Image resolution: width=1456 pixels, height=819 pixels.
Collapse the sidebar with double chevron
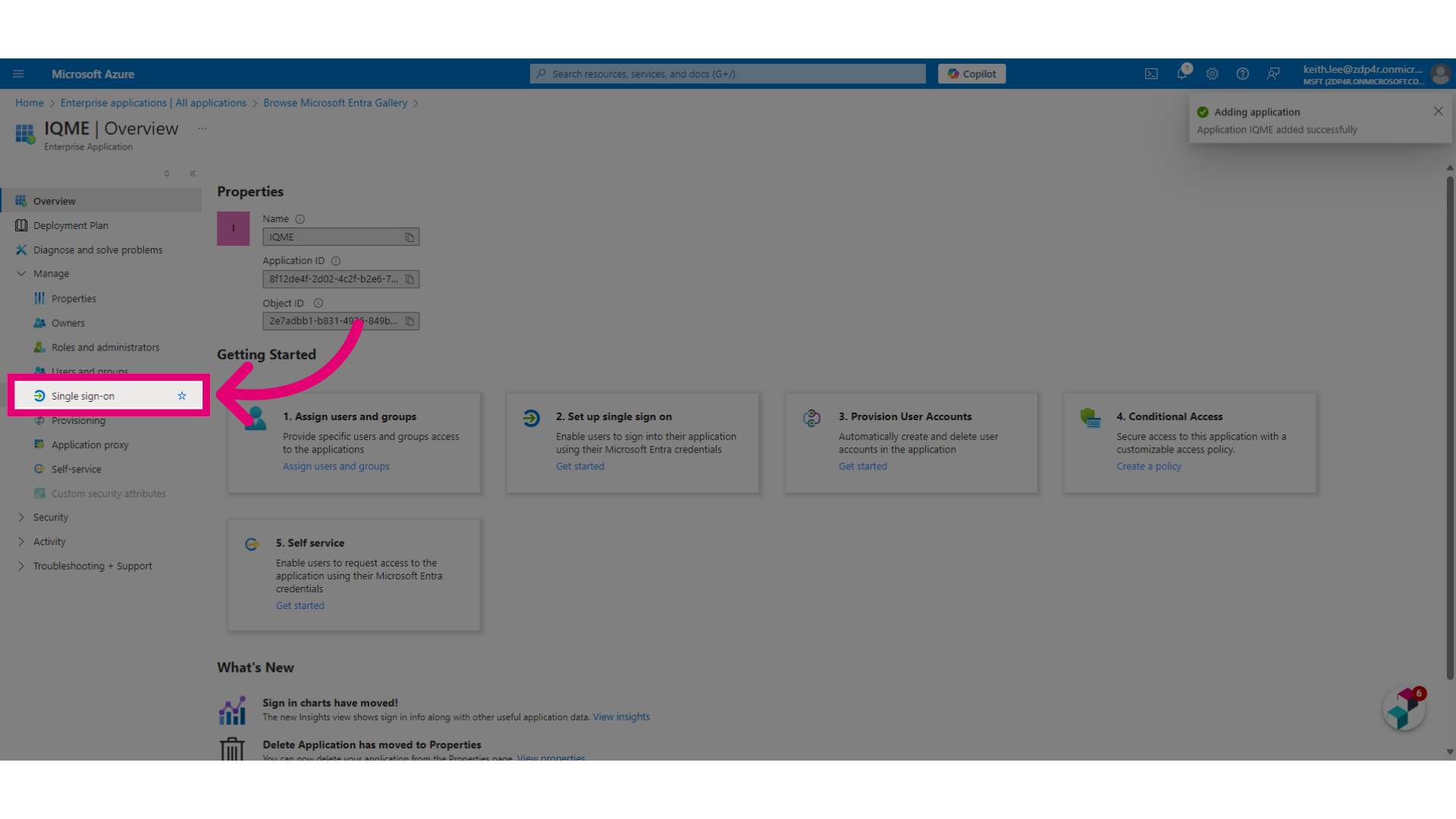pyautogui.click(x=193, y=174)
